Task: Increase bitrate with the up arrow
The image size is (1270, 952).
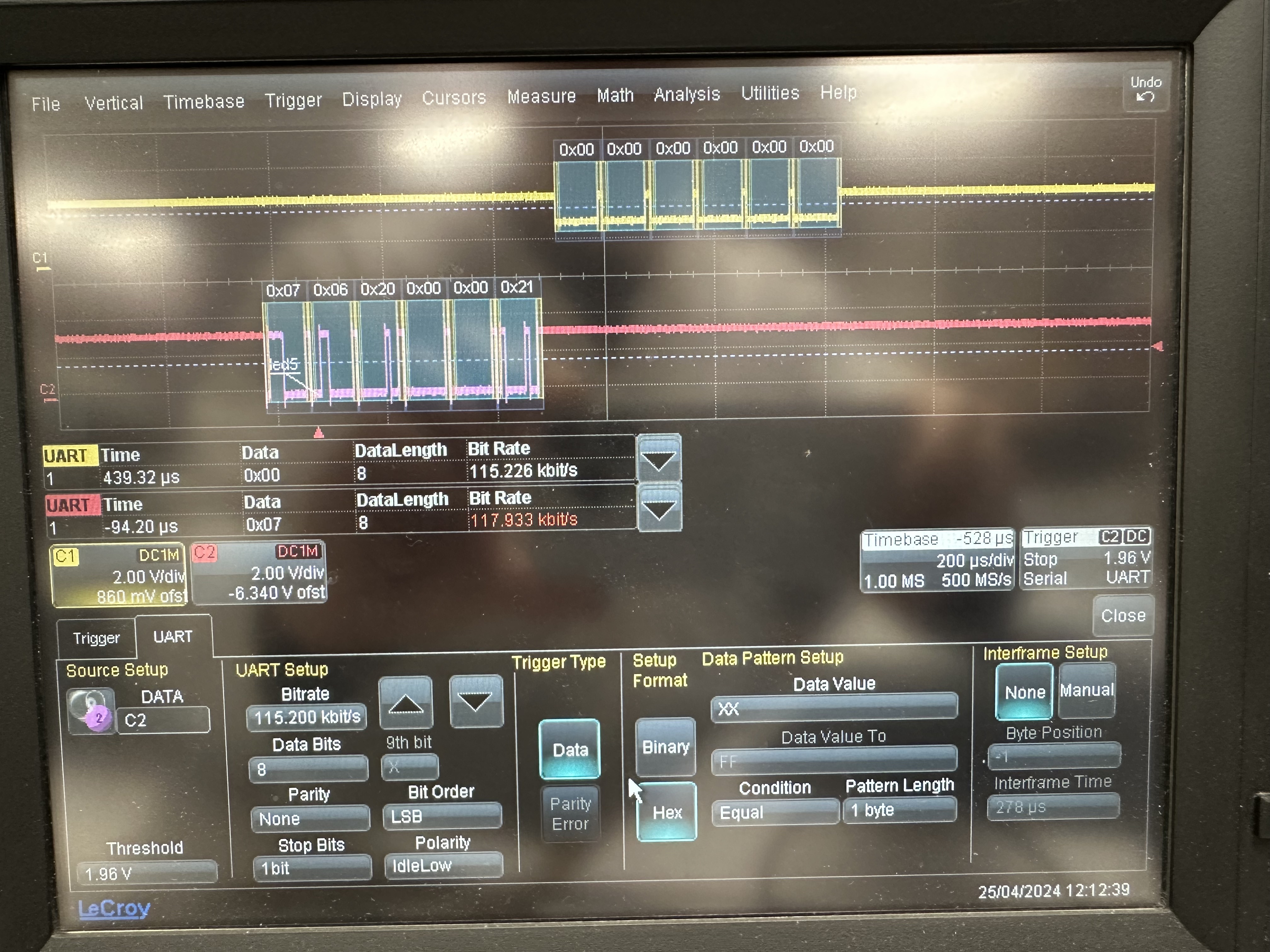Action: pos(406,702)
